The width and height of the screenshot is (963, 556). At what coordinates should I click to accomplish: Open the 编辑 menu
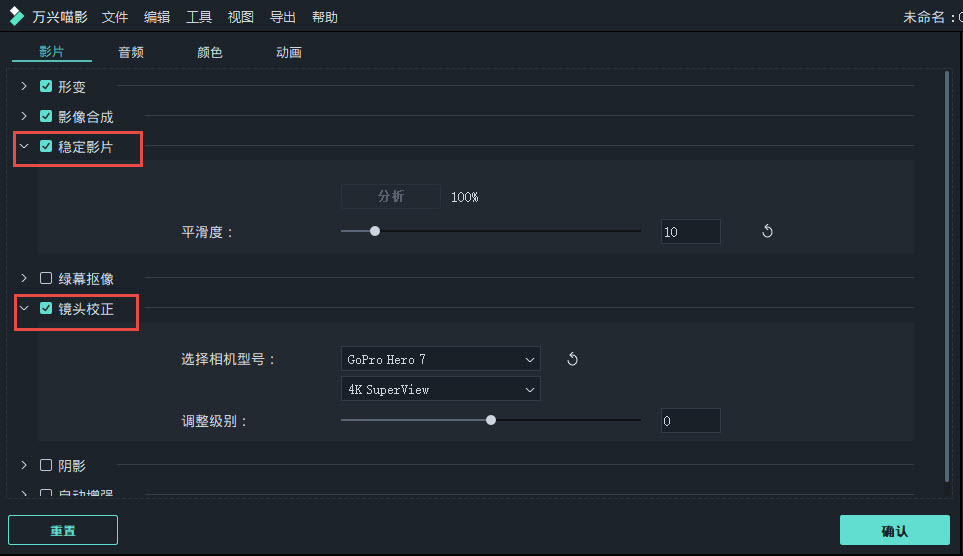[x=157, y=17]
